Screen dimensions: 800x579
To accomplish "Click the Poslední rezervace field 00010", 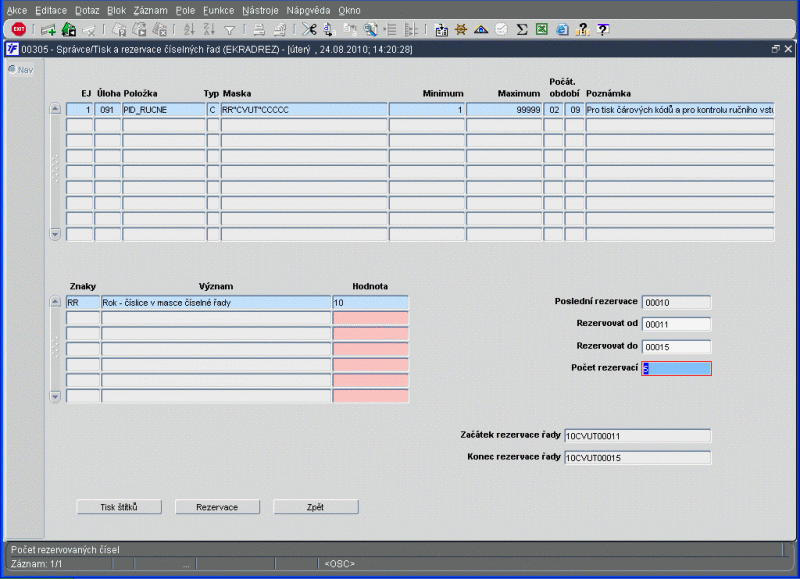I will [x=676, y=303].
